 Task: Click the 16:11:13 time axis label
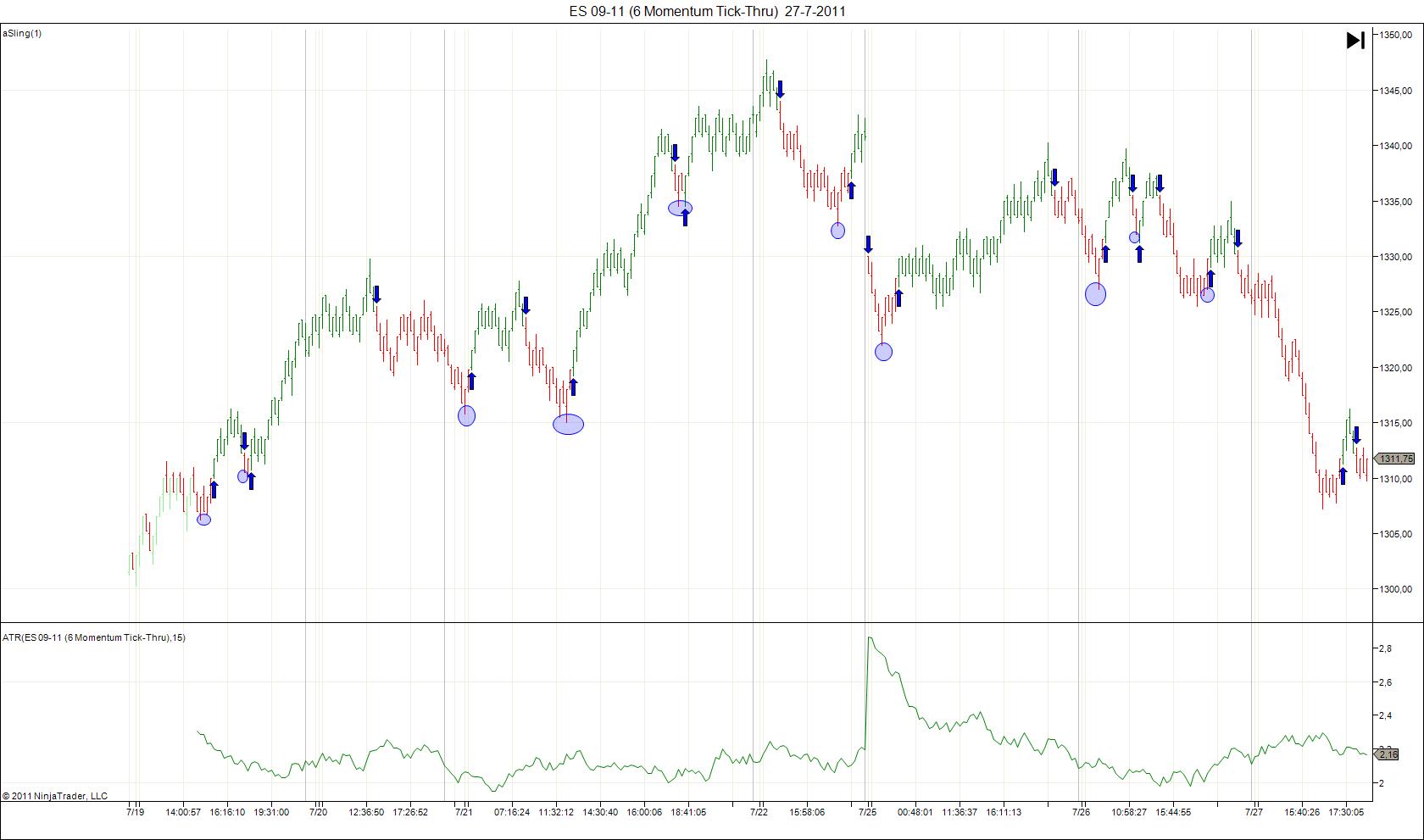[1004, 812]
